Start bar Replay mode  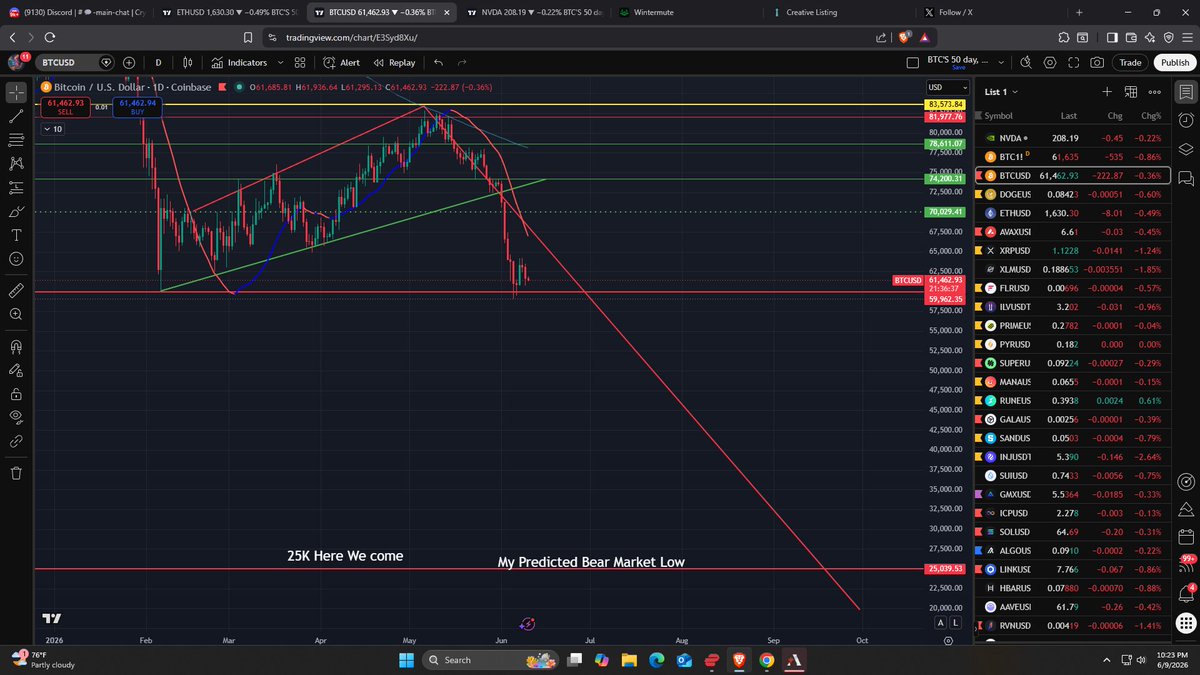[x=394, y=62]
